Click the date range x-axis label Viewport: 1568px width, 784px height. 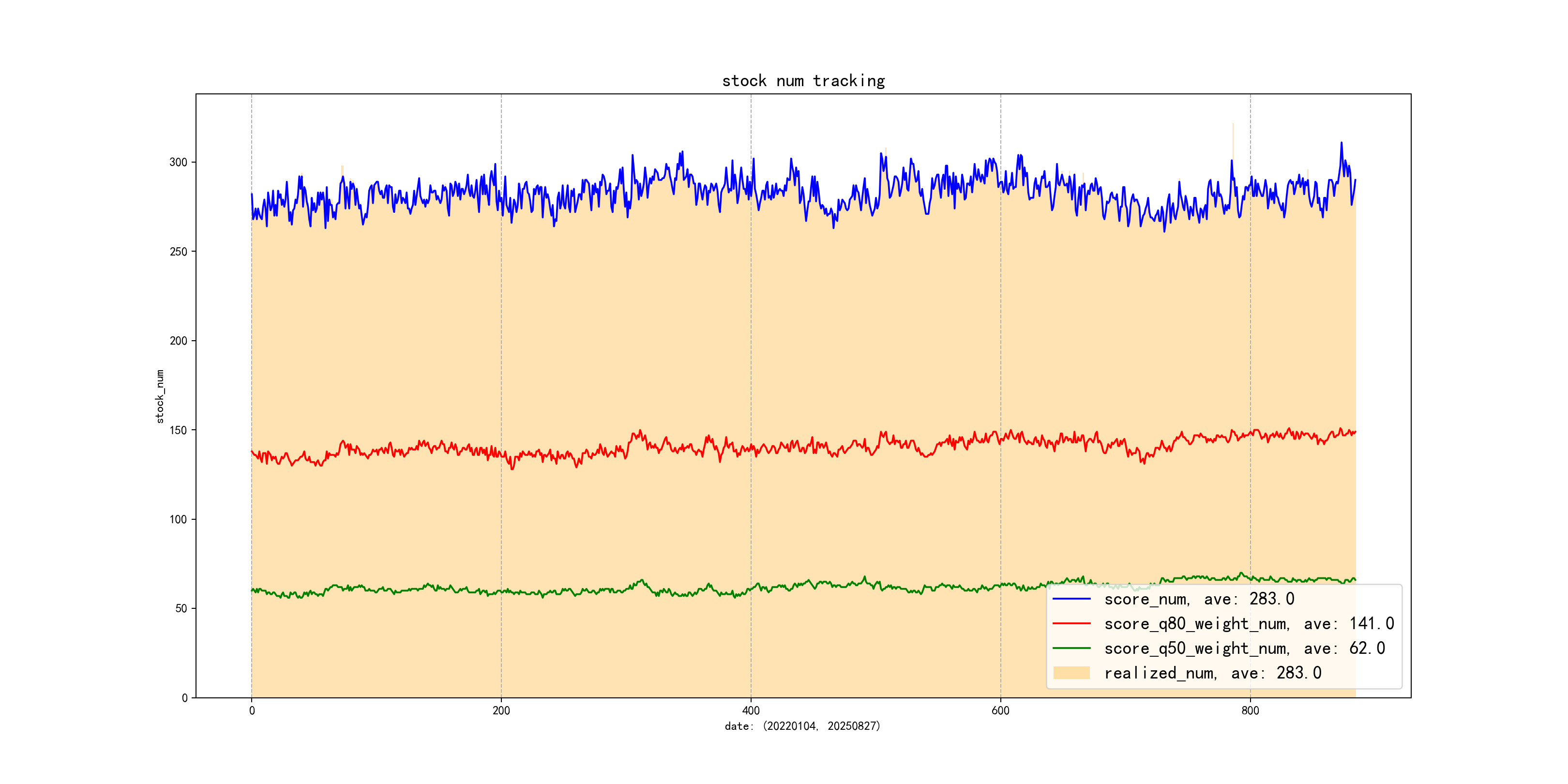[x=802, y=726]
